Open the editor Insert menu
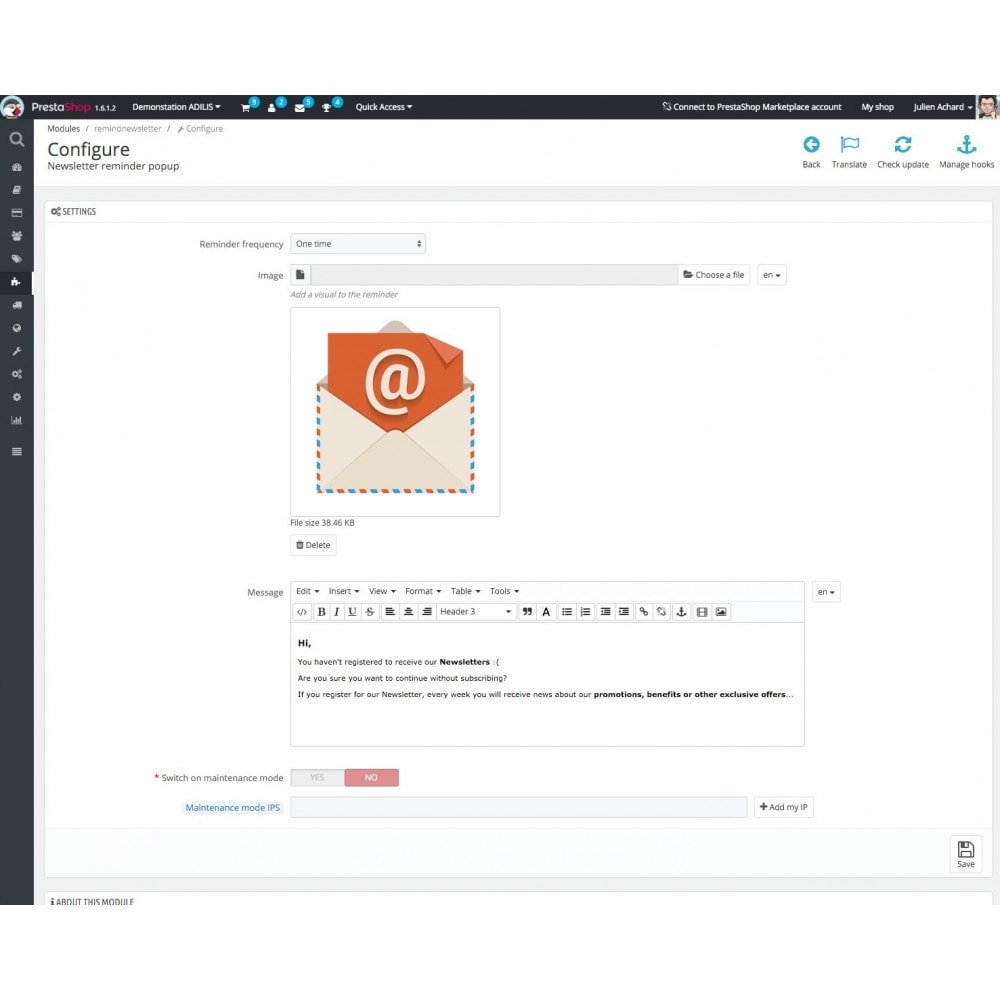Viewport: 1000px width, 1000px height. pos(344,591)
